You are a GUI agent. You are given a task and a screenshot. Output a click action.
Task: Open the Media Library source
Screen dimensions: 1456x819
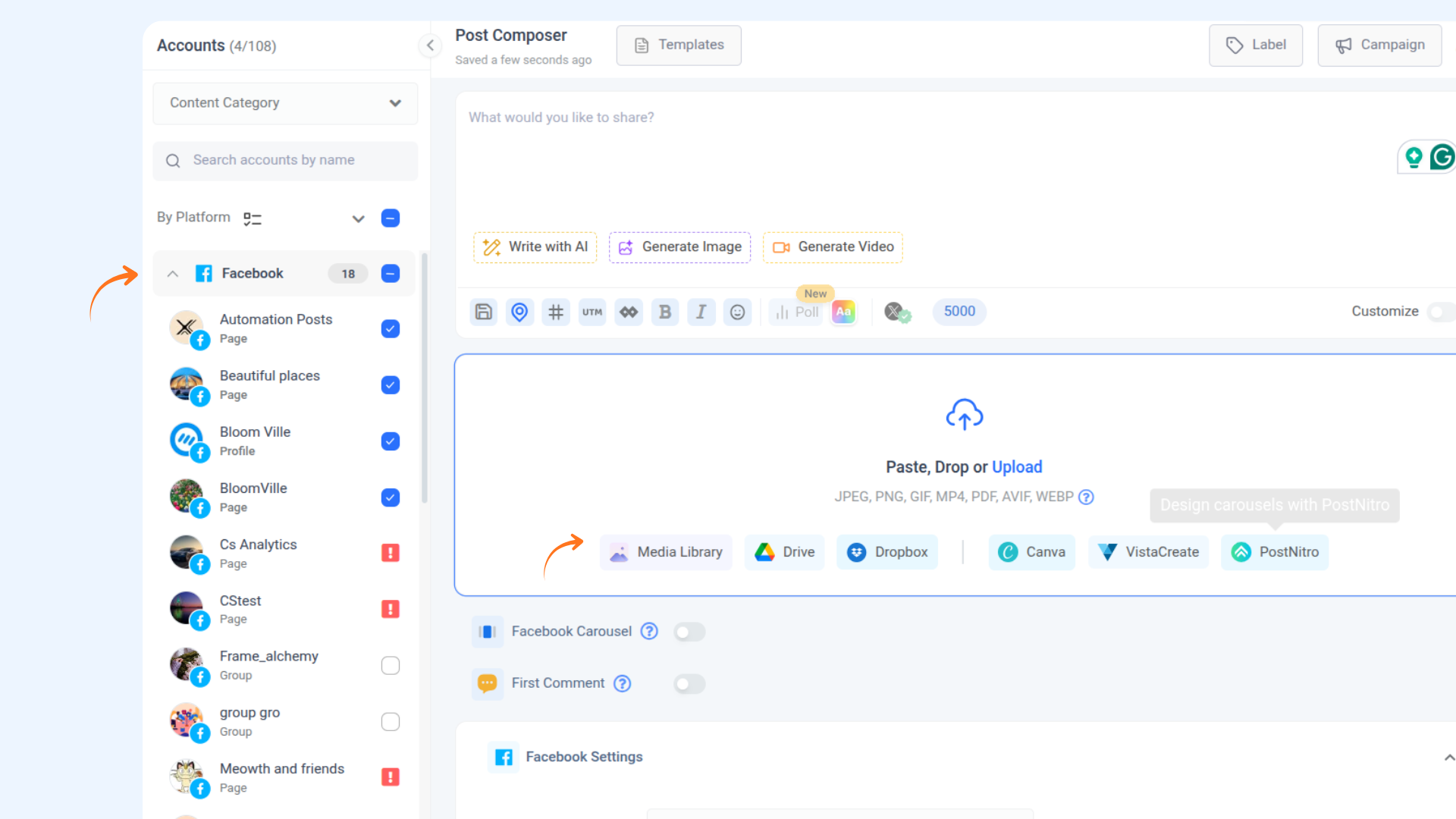(x=666, y=552)
